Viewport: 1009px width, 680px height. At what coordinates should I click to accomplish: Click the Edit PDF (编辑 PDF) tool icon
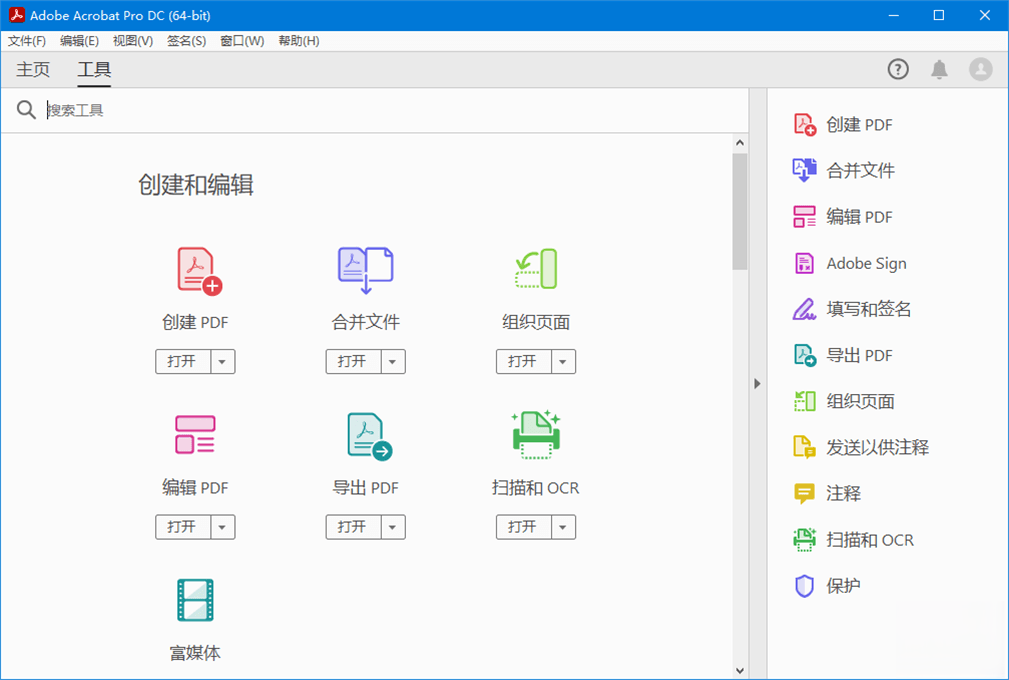coord(195,434)
